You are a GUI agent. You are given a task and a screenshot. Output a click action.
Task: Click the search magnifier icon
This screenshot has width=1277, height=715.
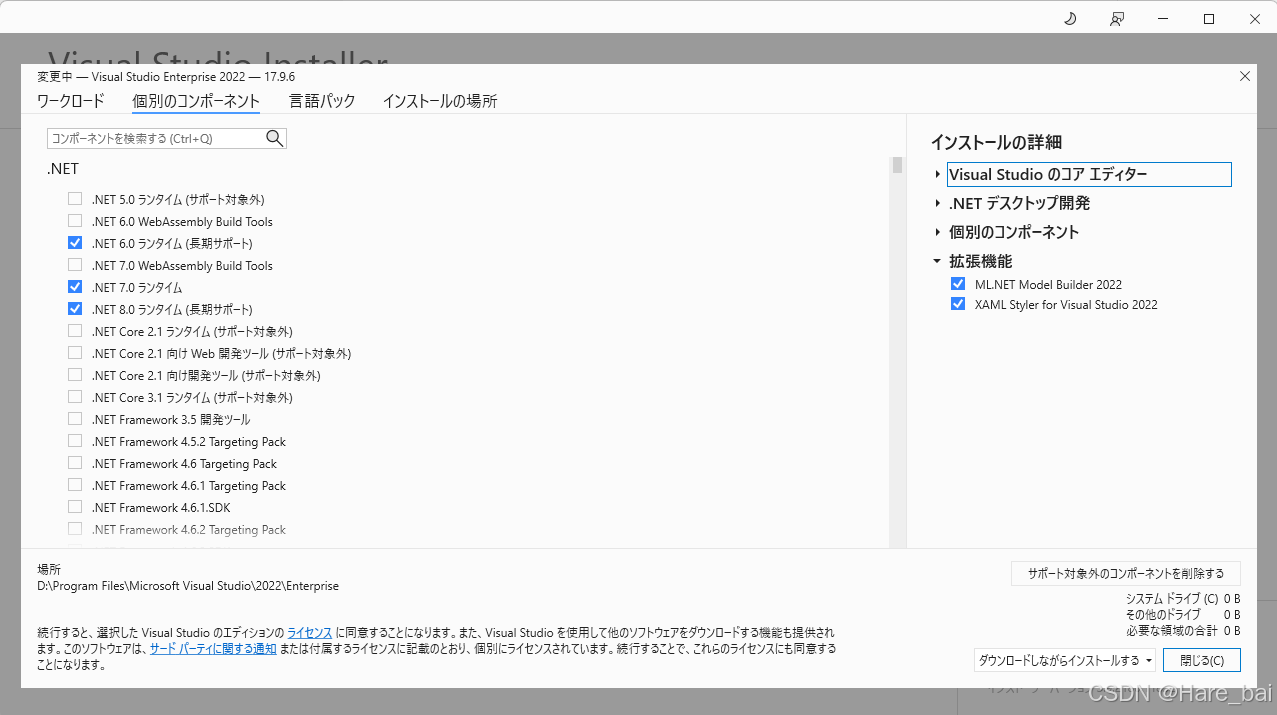pos(275,139)
